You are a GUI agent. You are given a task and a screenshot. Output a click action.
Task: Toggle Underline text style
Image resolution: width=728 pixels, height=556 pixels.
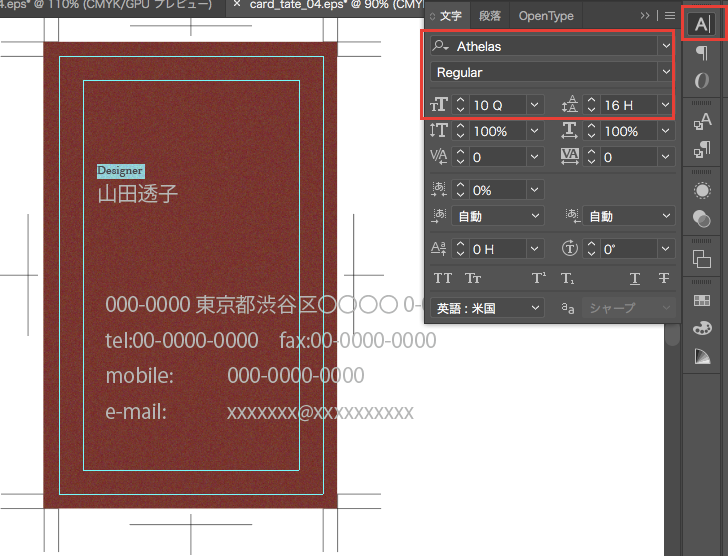(635, 279)
